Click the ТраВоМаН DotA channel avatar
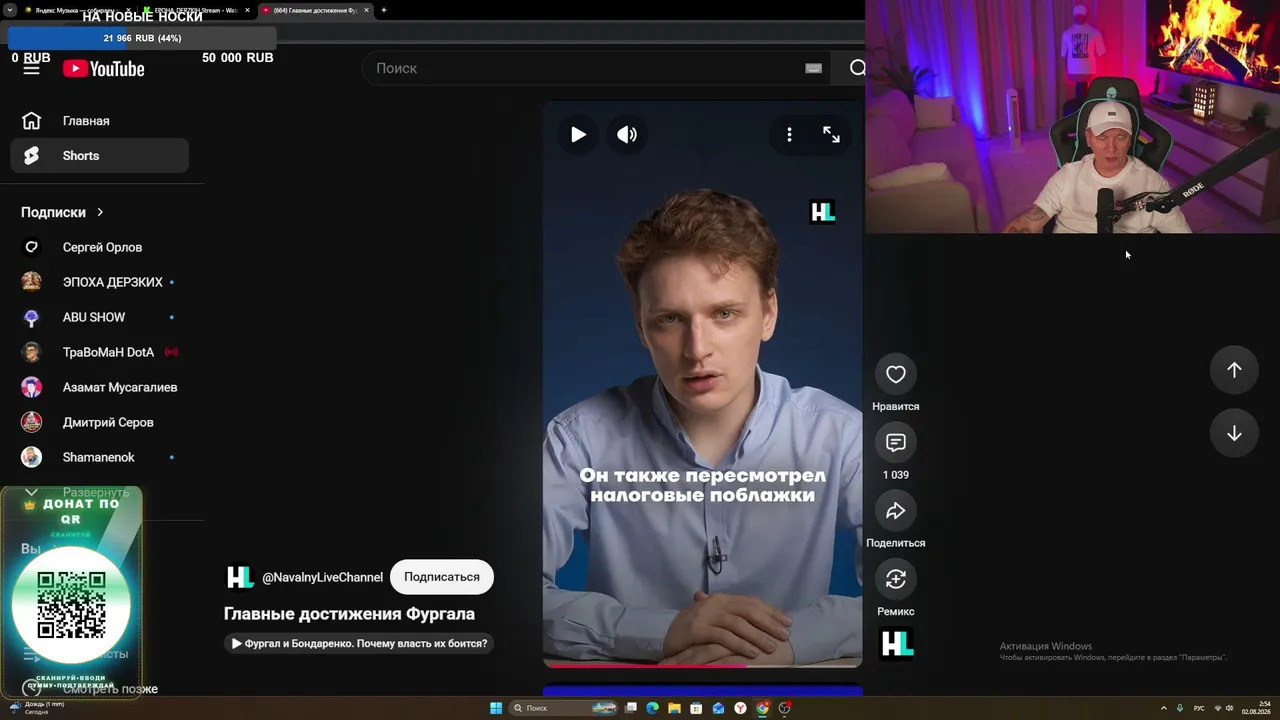This screenshot has width=1280, height=720. point(32,352)
